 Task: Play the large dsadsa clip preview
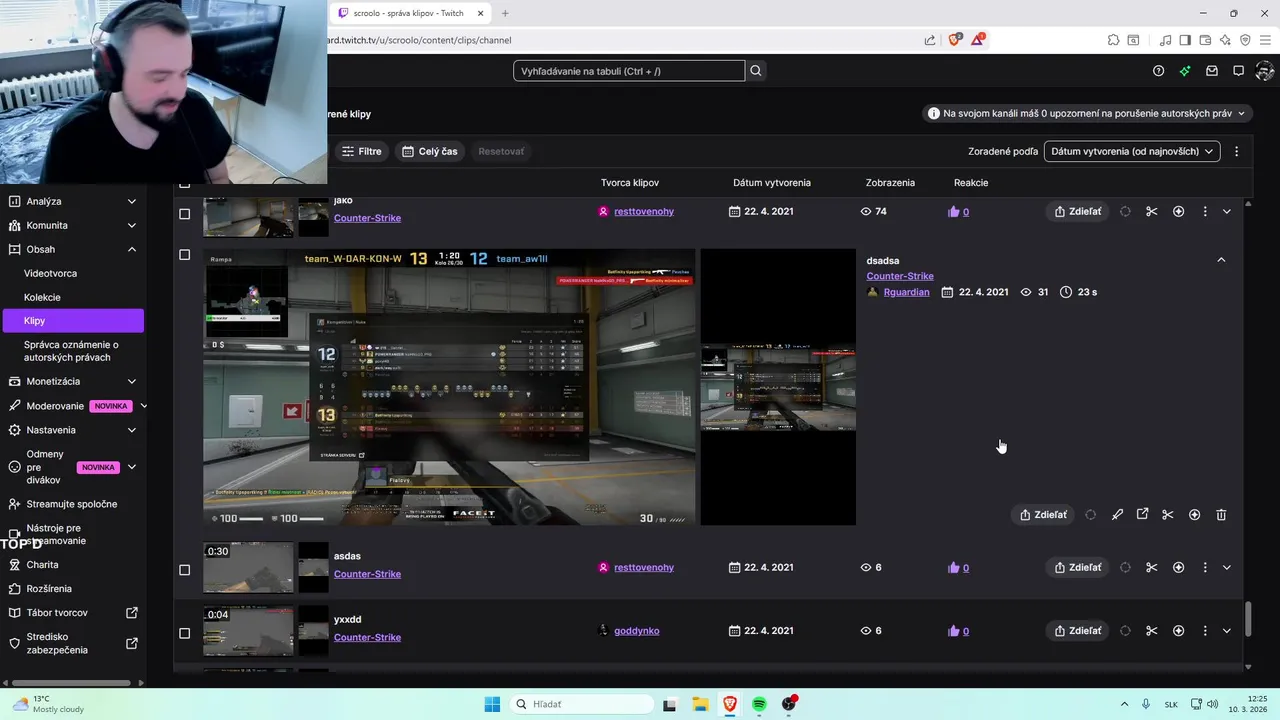[449, 387]
